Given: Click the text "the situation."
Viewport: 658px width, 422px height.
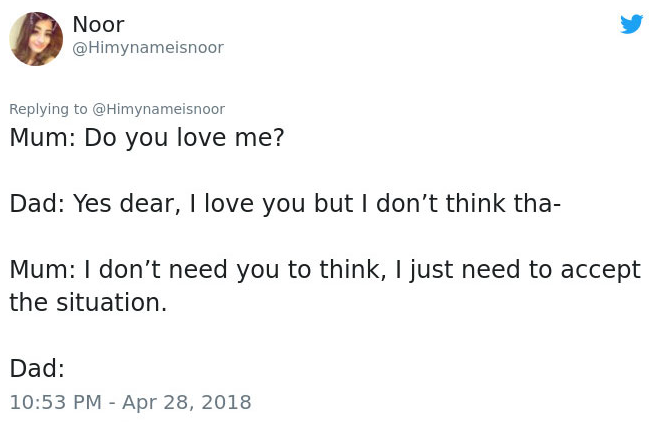Looking at the screenshot, I should point(88,302).
